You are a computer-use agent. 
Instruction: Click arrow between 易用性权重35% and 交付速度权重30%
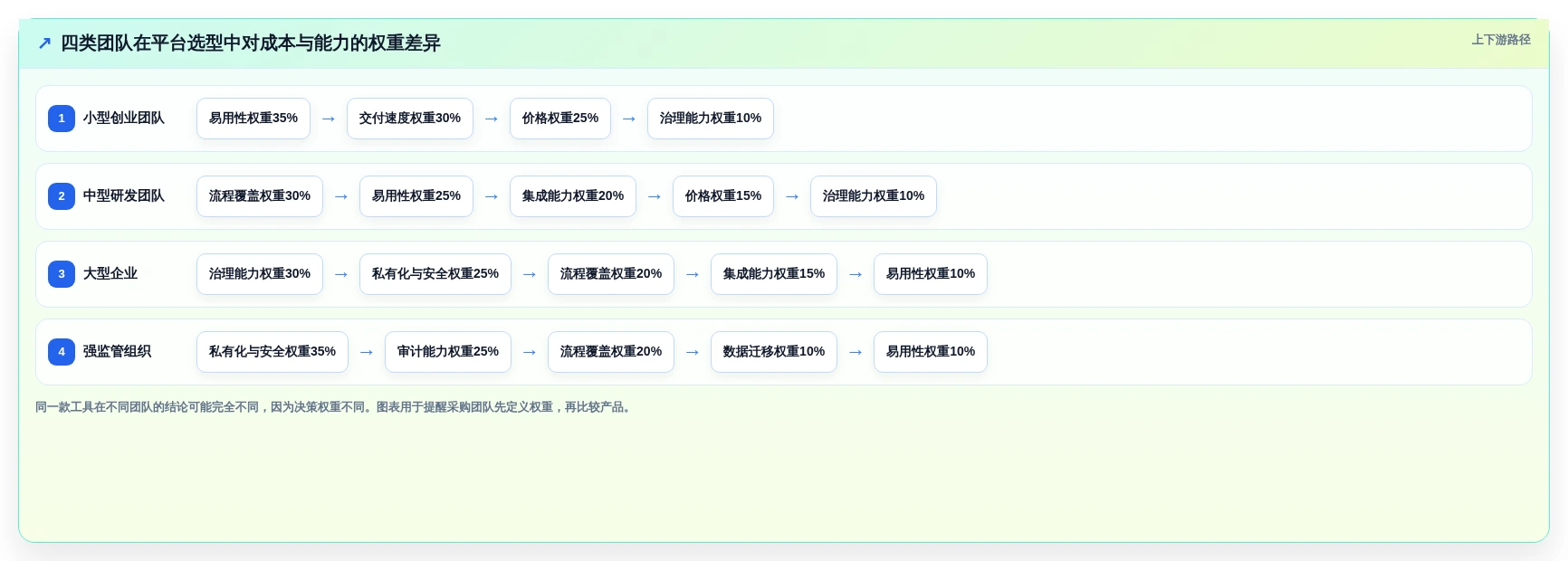coord(329,119)
